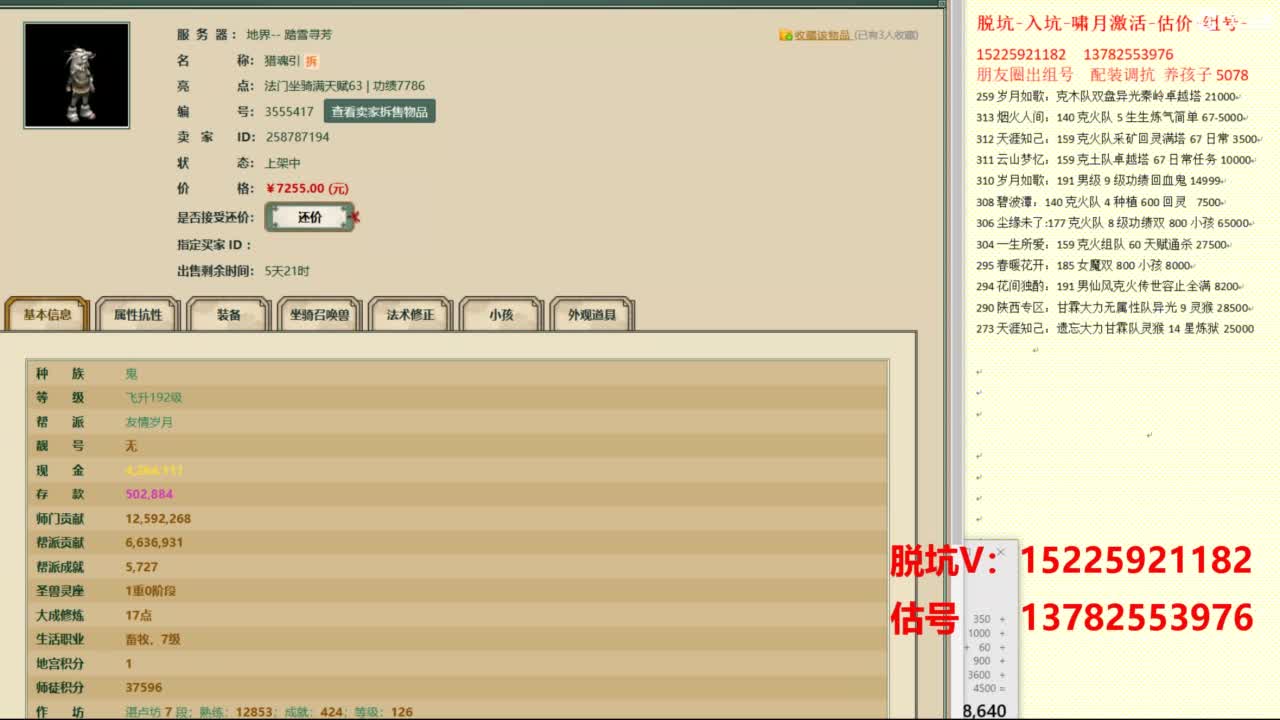Switch to the 装备 tab
The image size is (1280, 720).
point(229,314)
